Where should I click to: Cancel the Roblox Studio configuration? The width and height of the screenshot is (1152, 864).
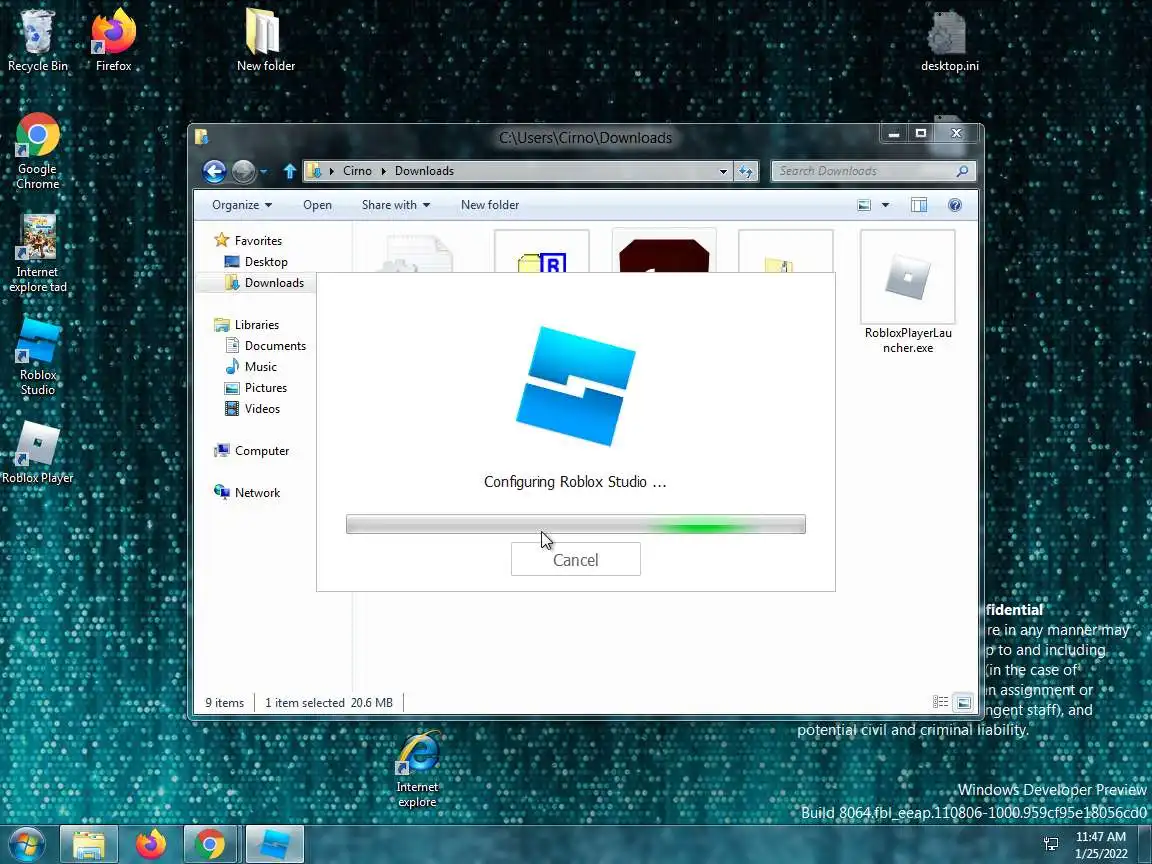click(575, 560)
